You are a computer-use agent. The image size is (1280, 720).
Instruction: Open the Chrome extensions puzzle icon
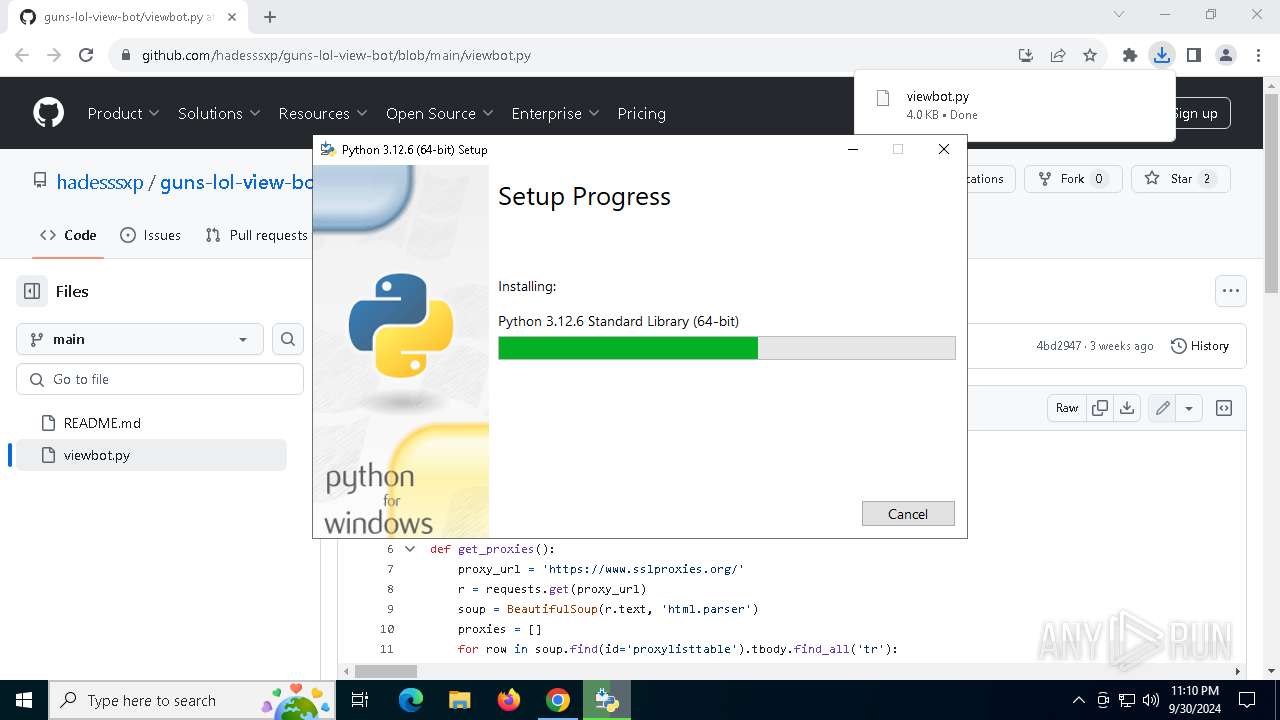pyautogui.click(x=1130, y=55)
